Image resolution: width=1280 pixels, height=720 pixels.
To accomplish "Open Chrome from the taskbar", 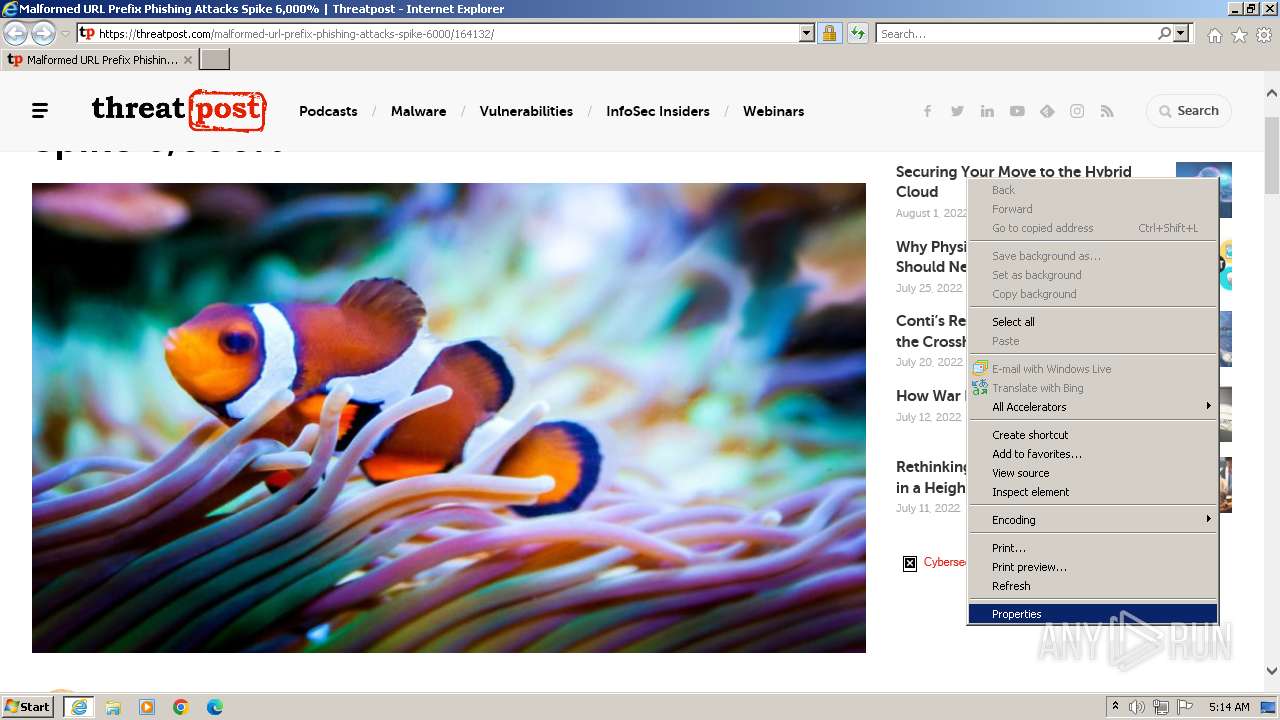I will (181, 707).
